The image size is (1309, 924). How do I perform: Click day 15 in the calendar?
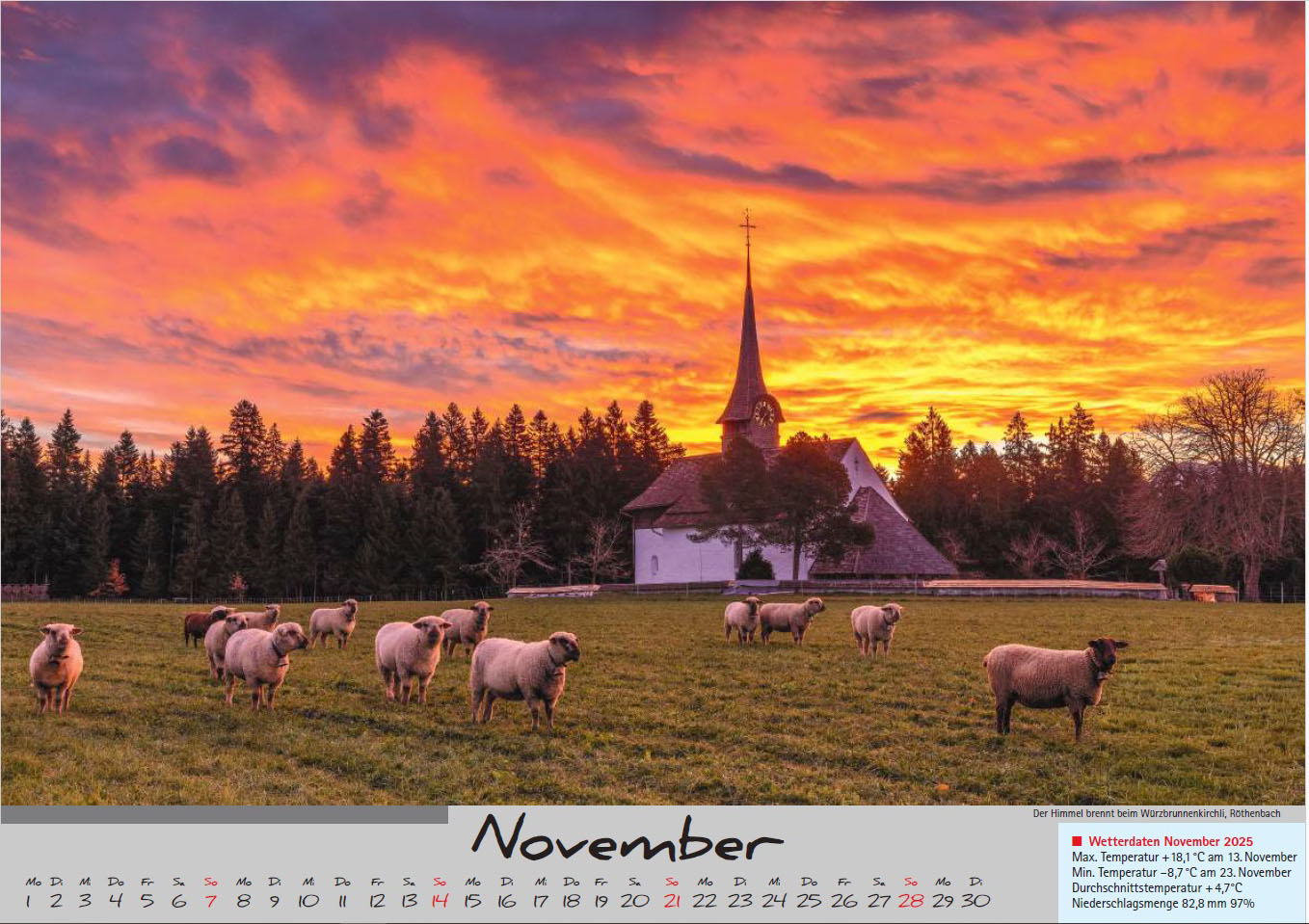click(472, 901)
